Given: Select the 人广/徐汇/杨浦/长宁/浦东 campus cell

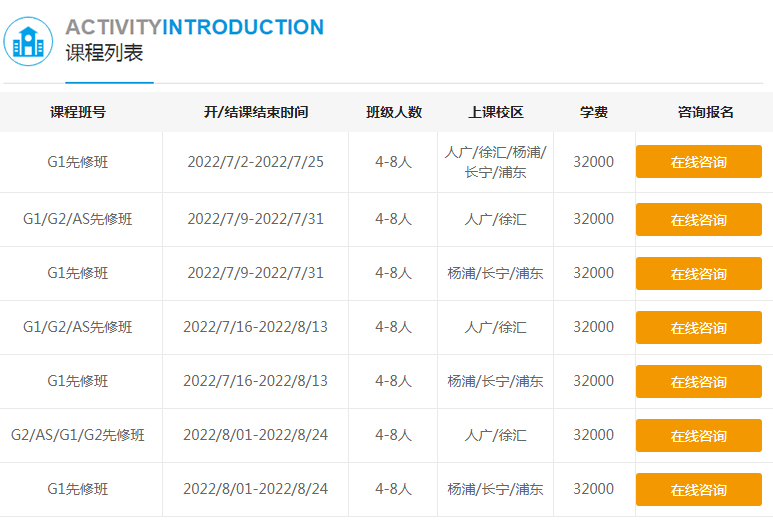Looking at the screenshot, I should click(496, 162).
